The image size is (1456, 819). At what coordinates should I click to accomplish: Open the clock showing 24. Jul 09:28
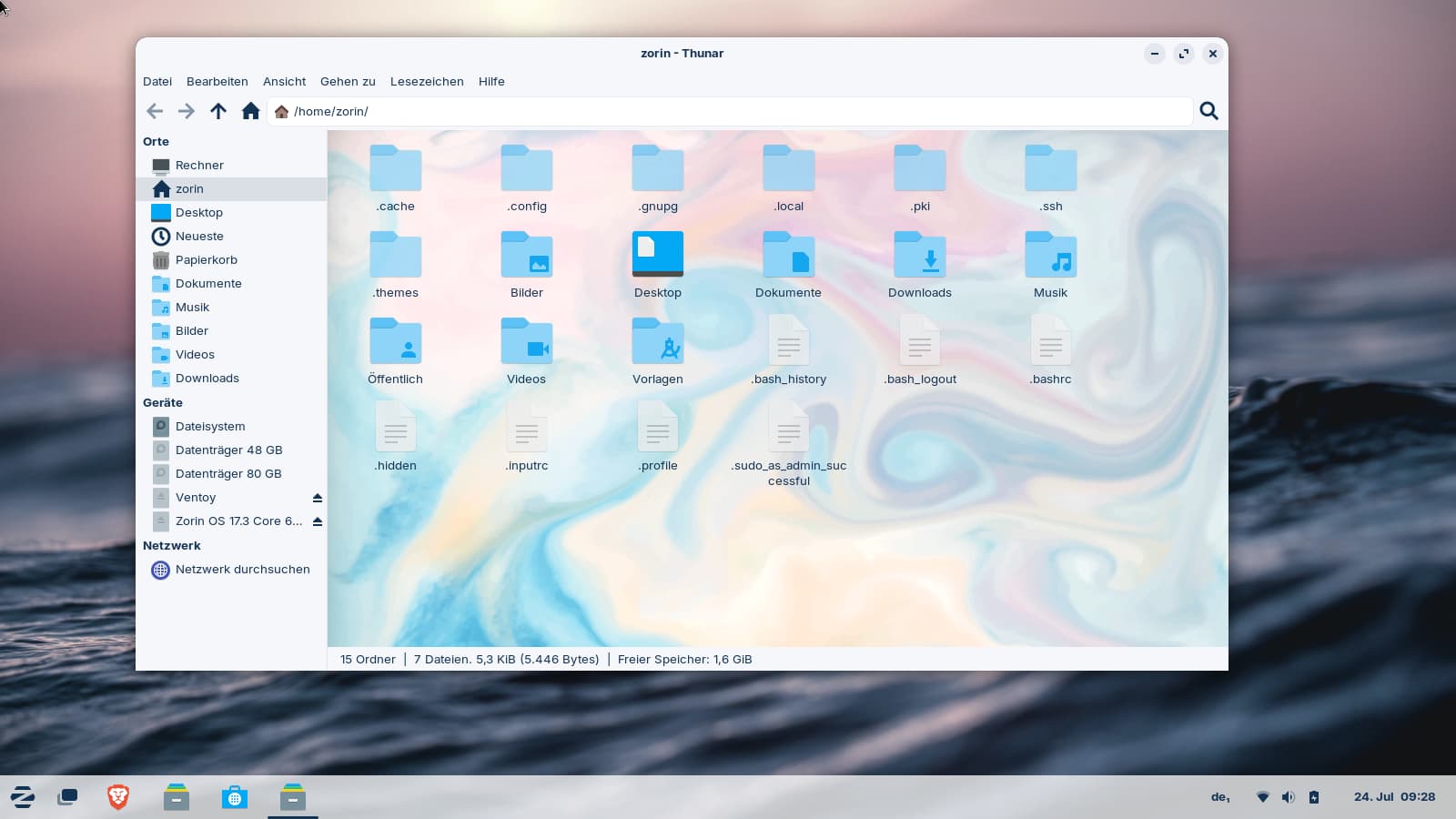[1394, 797]
